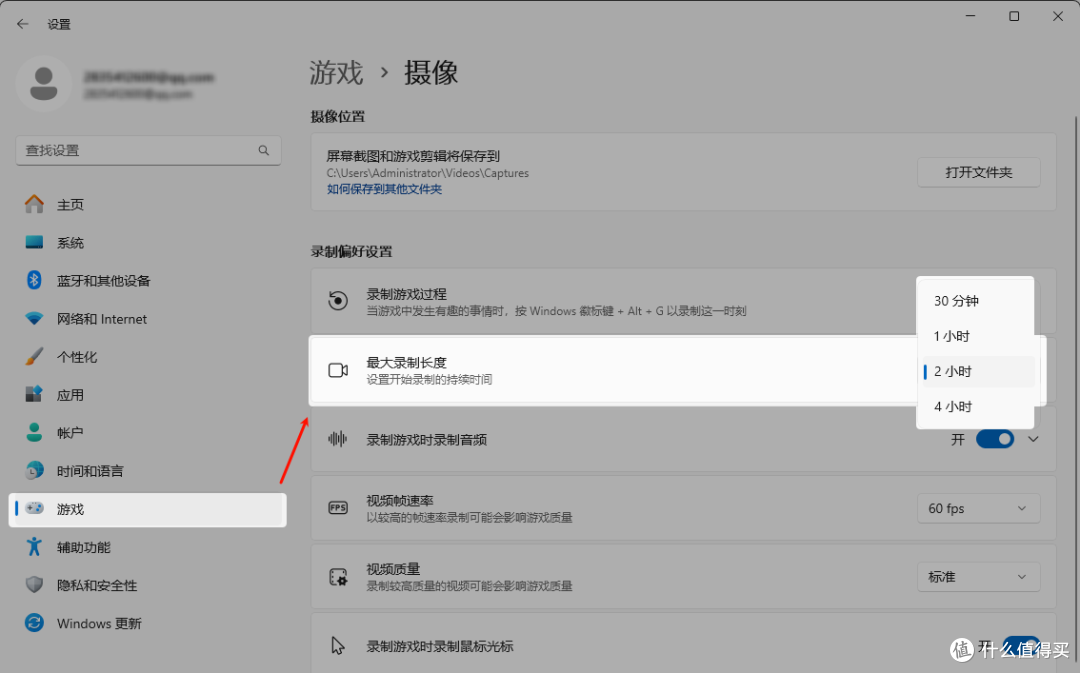This screenshot has width=1080, height=673.
Task: Click the 最大录制长度 camera icon
Action: [x=338, y=370]
